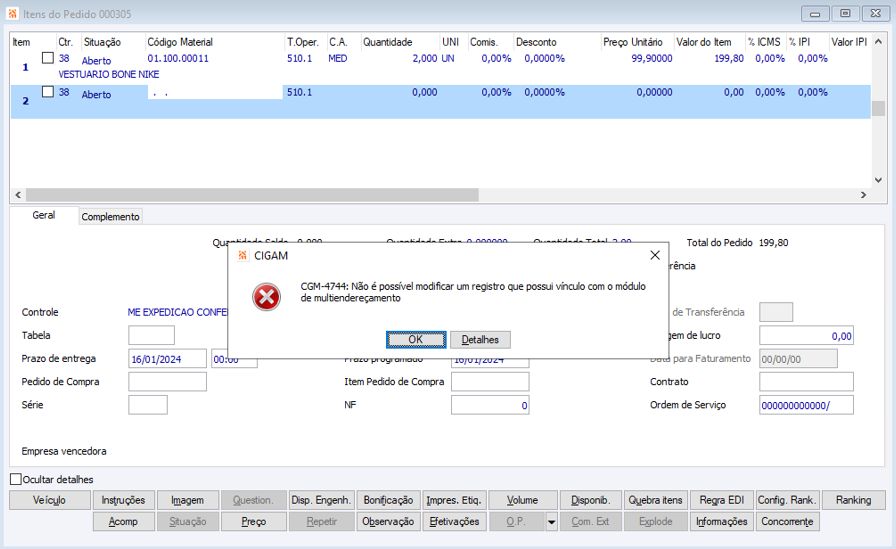The width and height of the screenshot is (896, 549).
Task: Click the Config. Rank. button
Action: pyautogui.click(x=787, y=500)
